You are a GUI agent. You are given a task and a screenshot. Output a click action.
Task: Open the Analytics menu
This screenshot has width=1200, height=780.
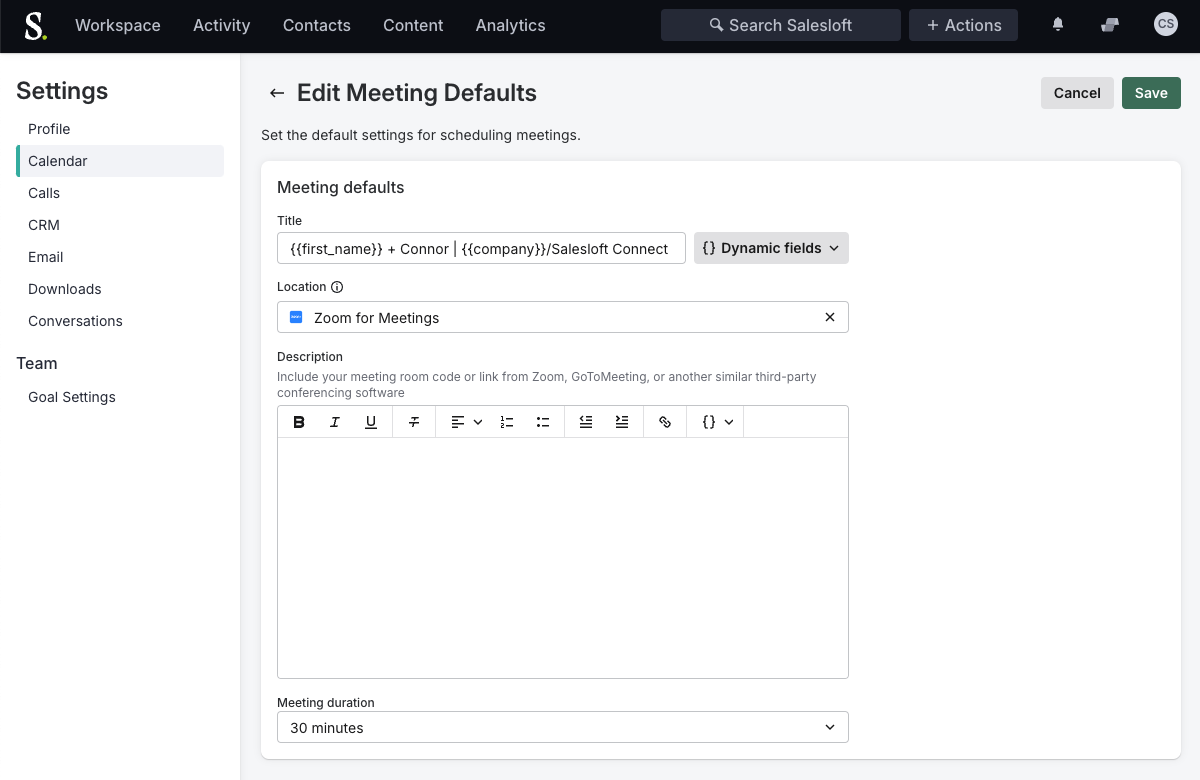click(511, 25)
